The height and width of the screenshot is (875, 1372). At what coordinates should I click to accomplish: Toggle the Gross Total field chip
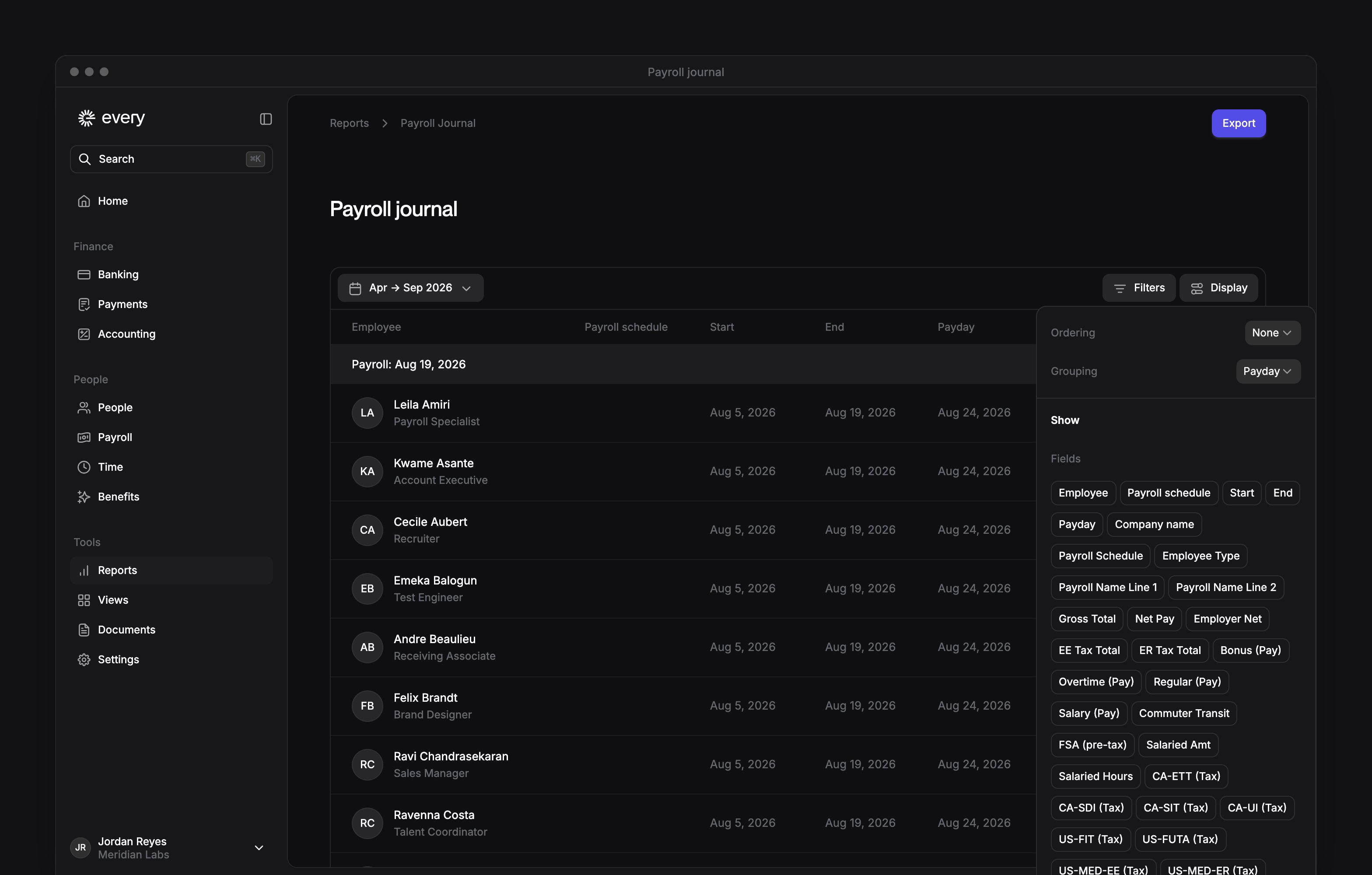pyautogui.click(x=1087, y=619)
